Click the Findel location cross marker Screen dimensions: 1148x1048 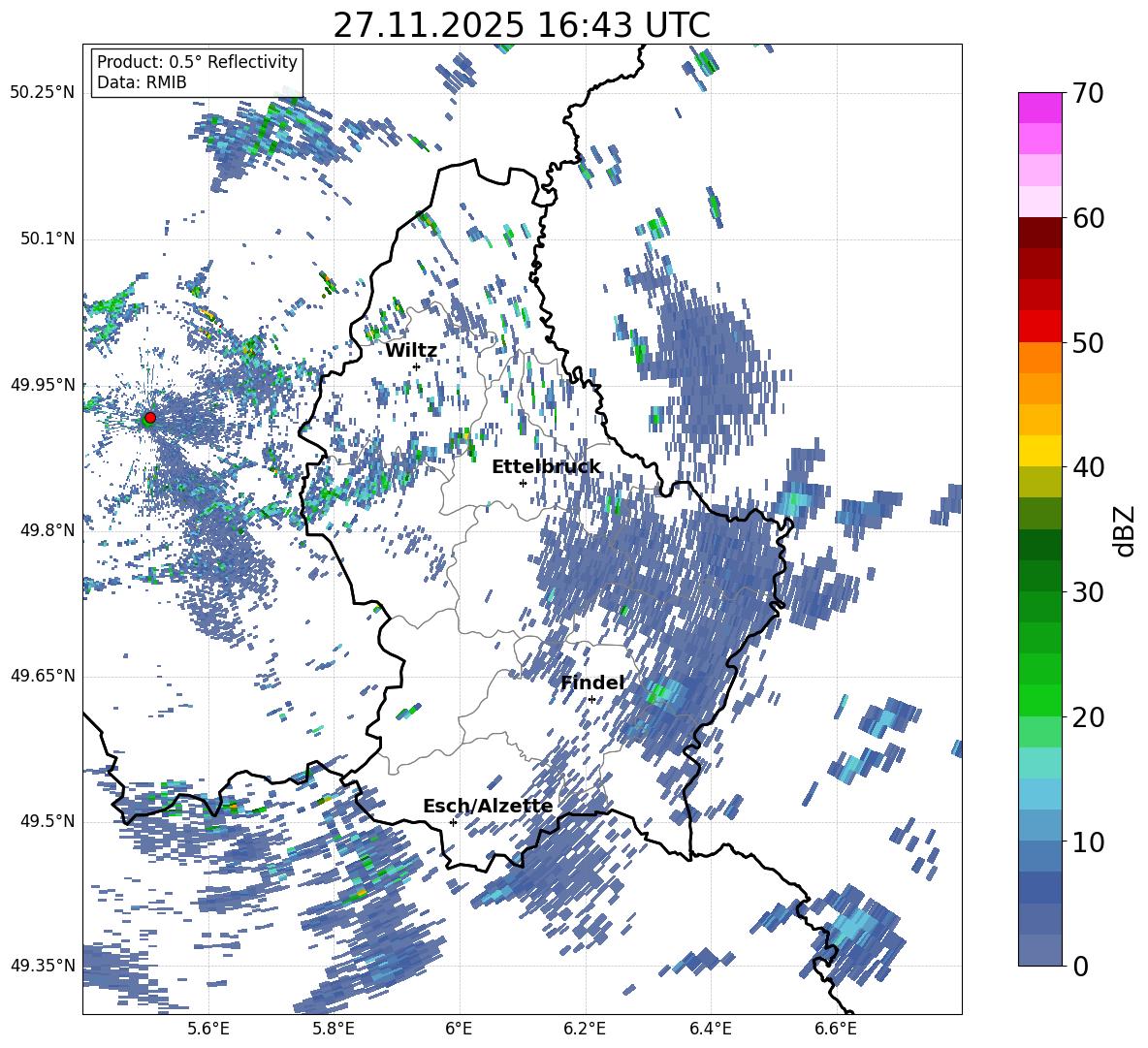[x=591, y=700]
